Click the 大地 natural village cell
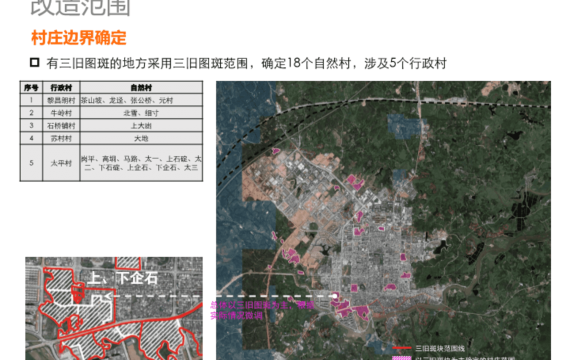Viewport: 570px width, 360px height. pyautogui.click(x=141, y=139)
